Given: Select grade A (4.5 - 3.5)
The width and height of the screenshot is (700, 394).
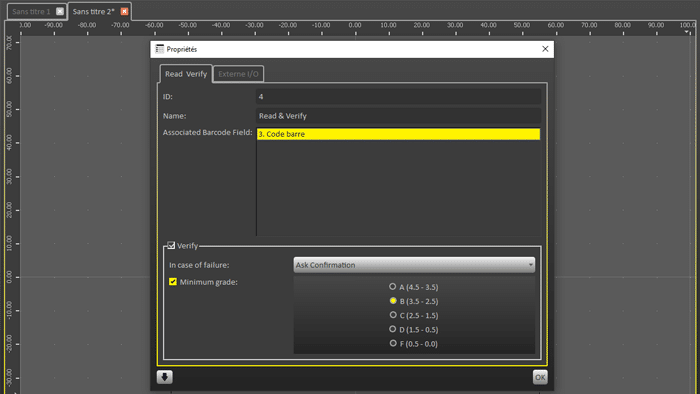Looking at the screenshot, I should click(x=392, y=286).
